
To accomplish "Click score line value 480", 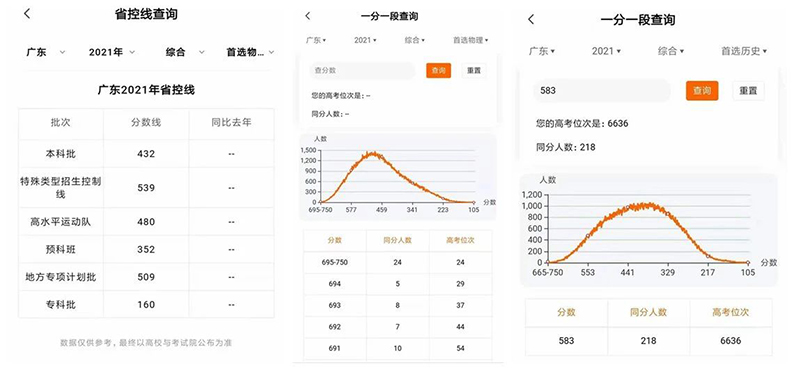I will point(146,222).
